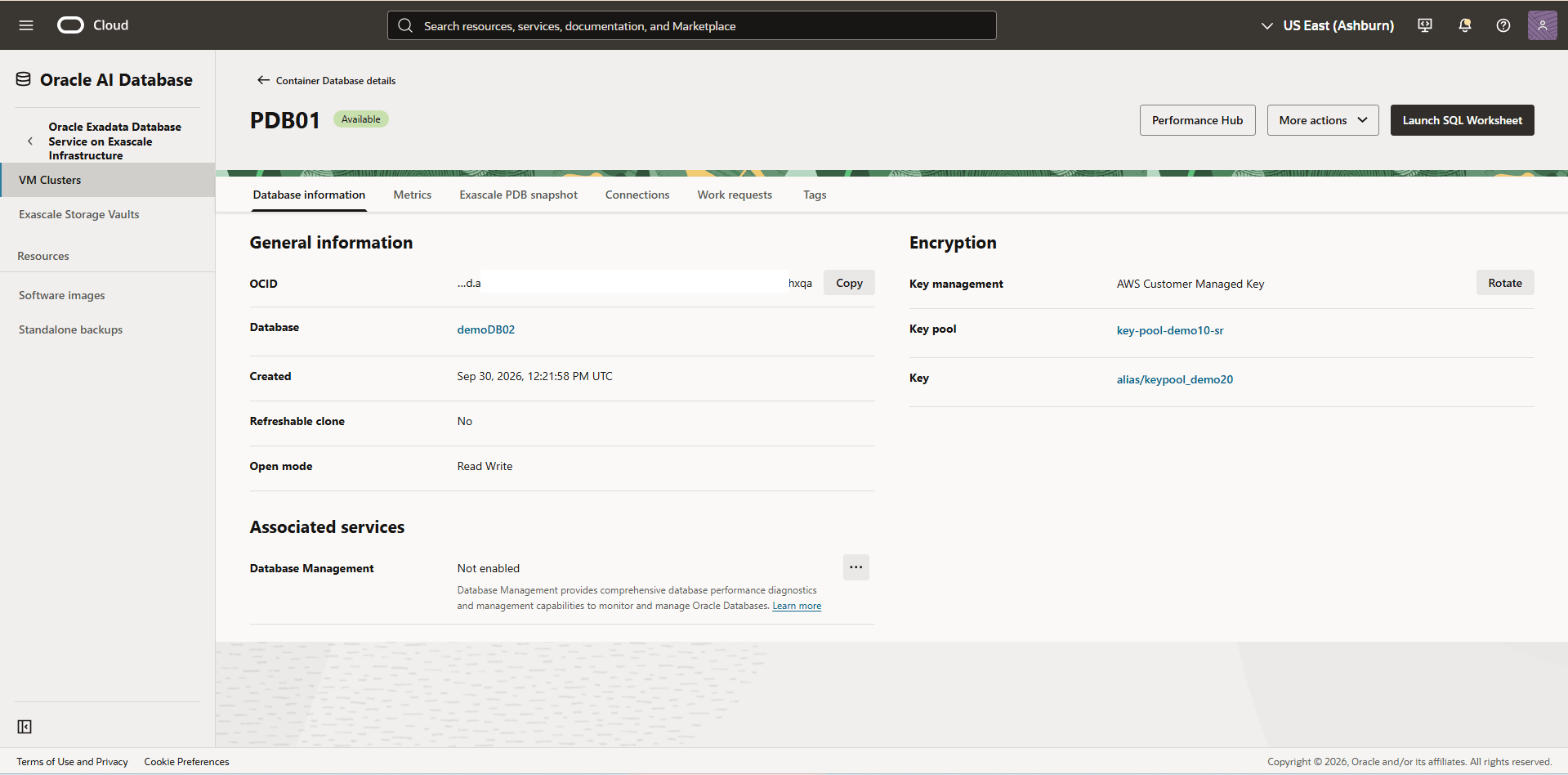
Task: Open the hamburger navigation menu
Action: click(x=26, y=25)
